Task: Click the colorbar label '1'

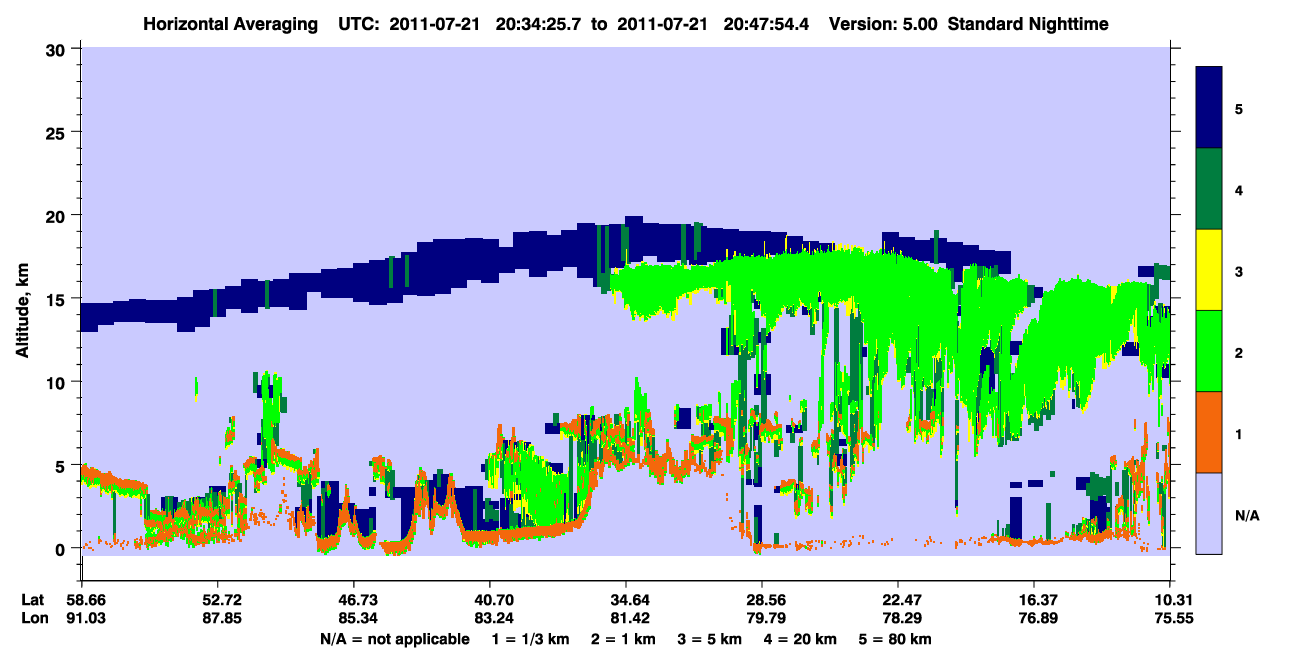Action: 1239,434
